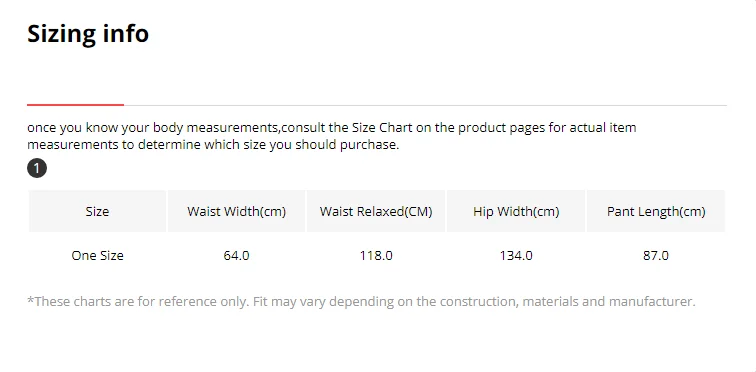Select the 87.0 pant length value

pyautogui.click(x=656, y=255)
